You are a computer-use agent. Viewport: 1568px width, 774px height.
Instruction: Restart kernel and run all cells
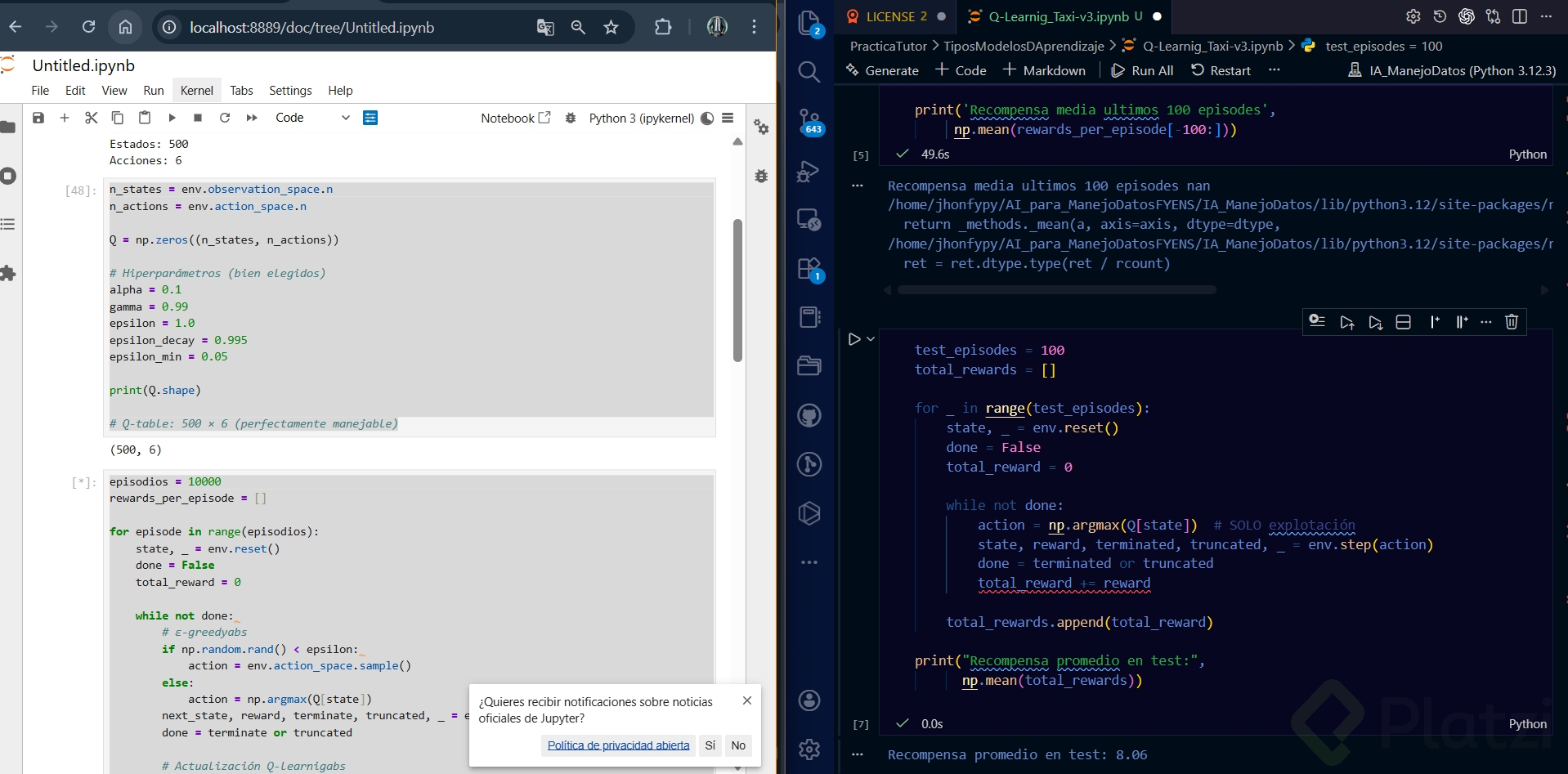pyautogui.click(x=252, y=118)
